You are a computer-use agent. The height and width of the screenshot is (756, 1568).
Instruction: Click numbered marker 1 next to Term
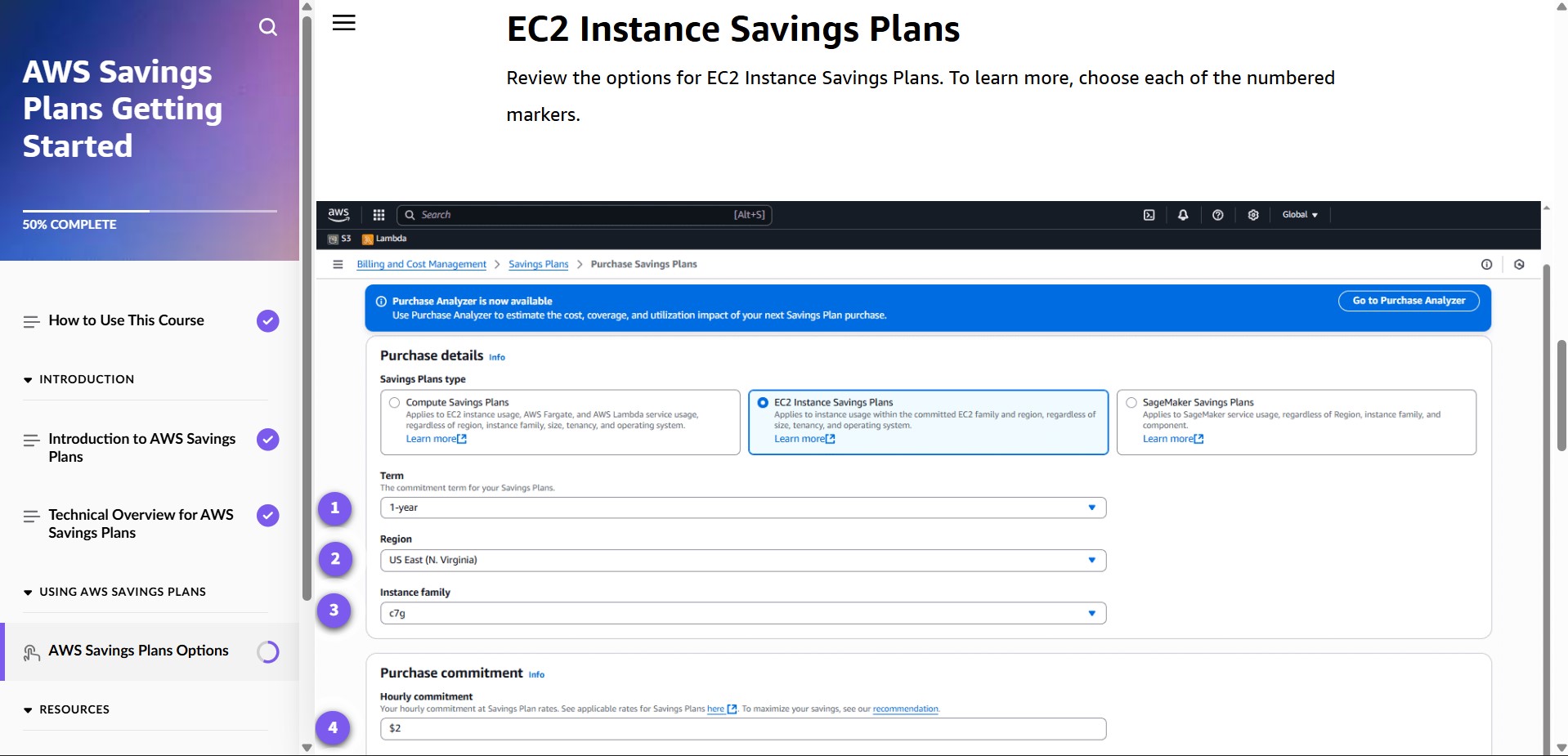pyautogui.click(x=334, y=508)
